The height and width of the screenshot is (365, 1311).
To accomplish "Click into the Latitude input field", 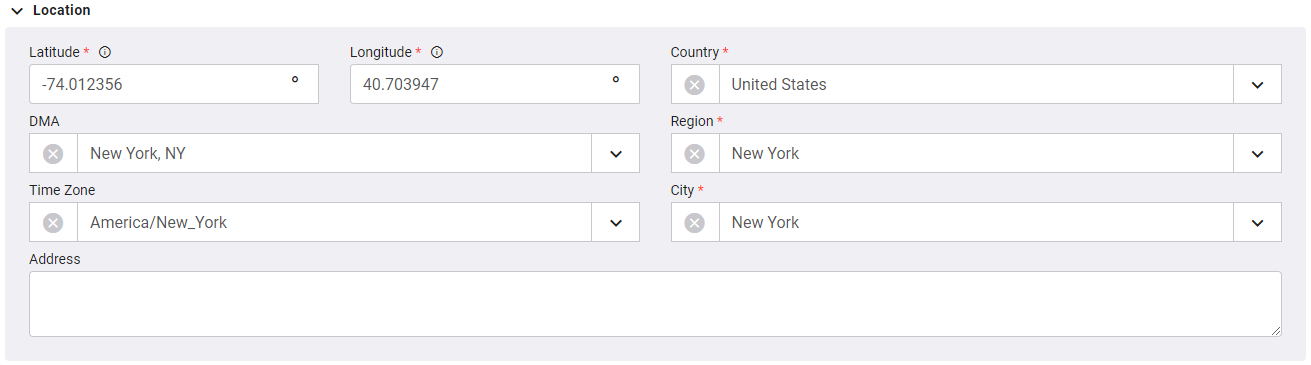I will click(174, 85).
